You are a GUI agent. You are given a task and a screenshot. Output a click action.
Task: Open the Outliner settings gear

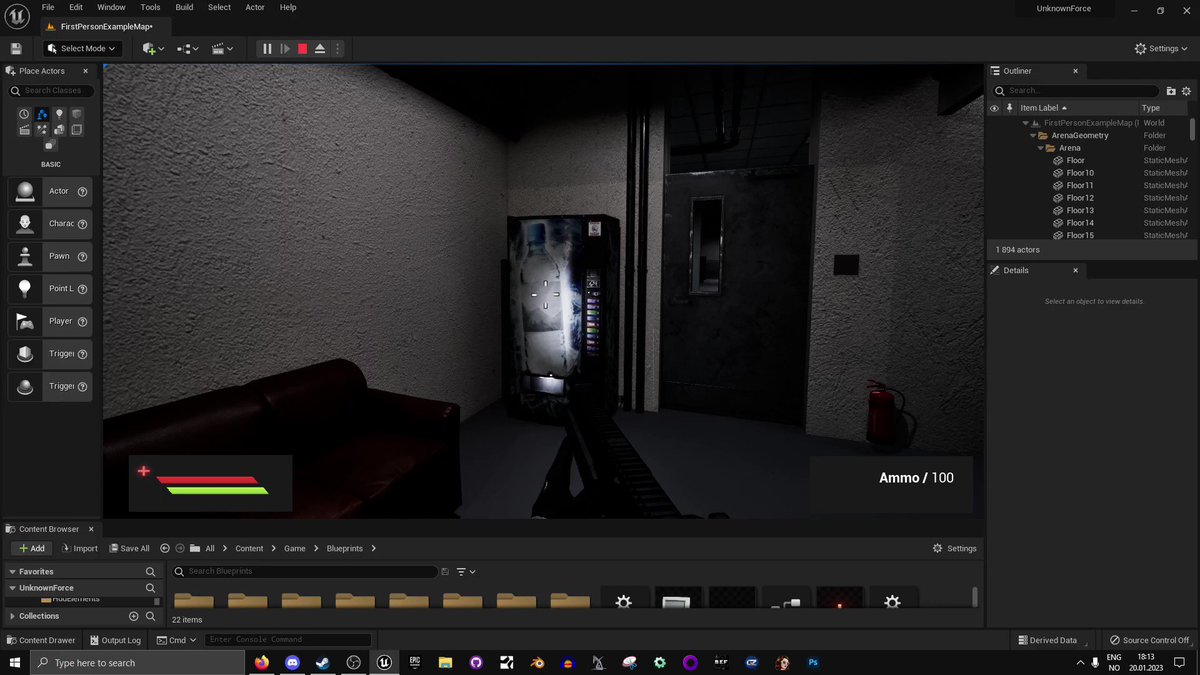pos(1186,90)
